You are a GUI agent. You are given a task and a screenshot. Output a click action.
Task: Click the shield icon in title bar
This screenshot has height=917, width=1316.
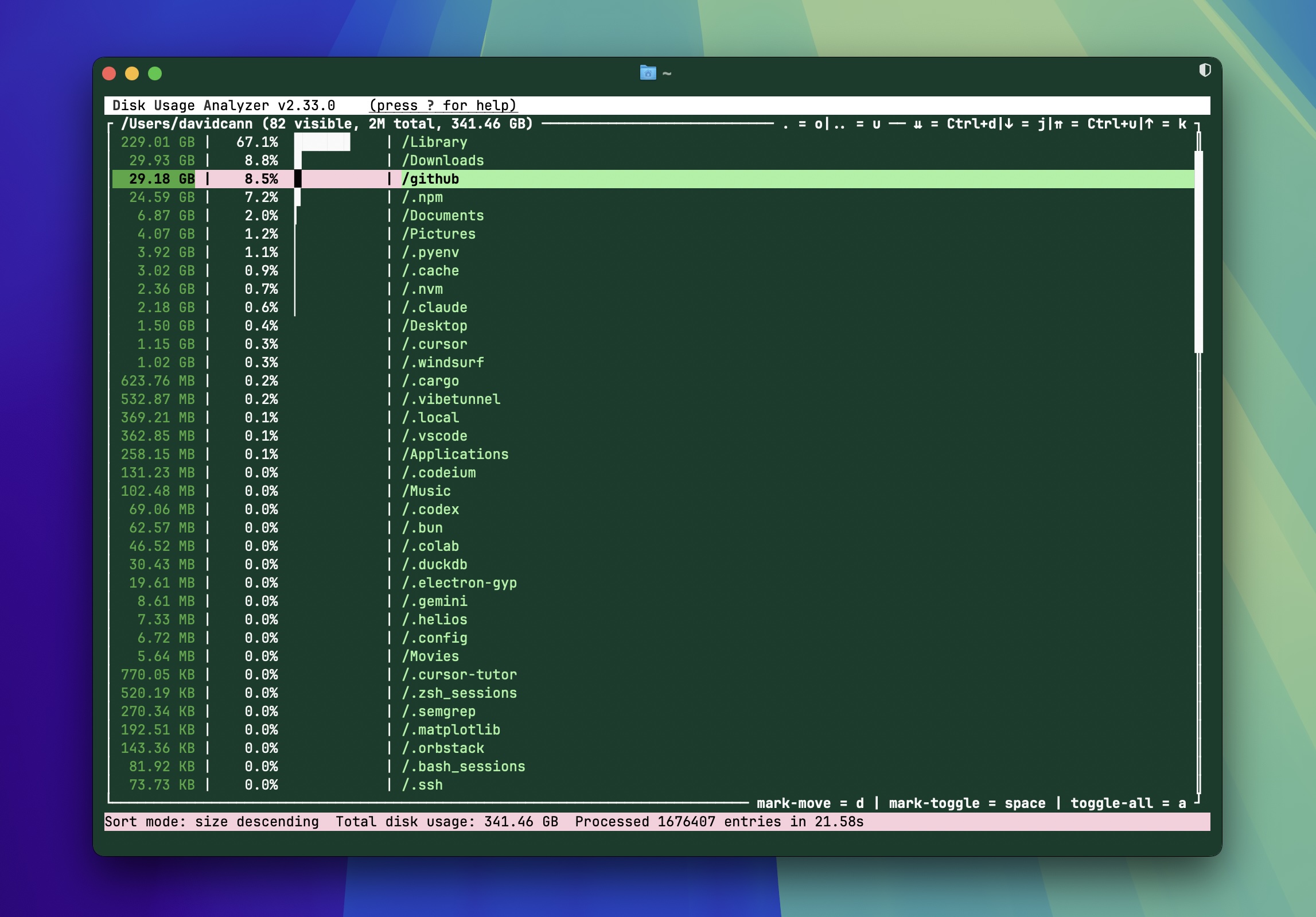[x=1205, y=70]
